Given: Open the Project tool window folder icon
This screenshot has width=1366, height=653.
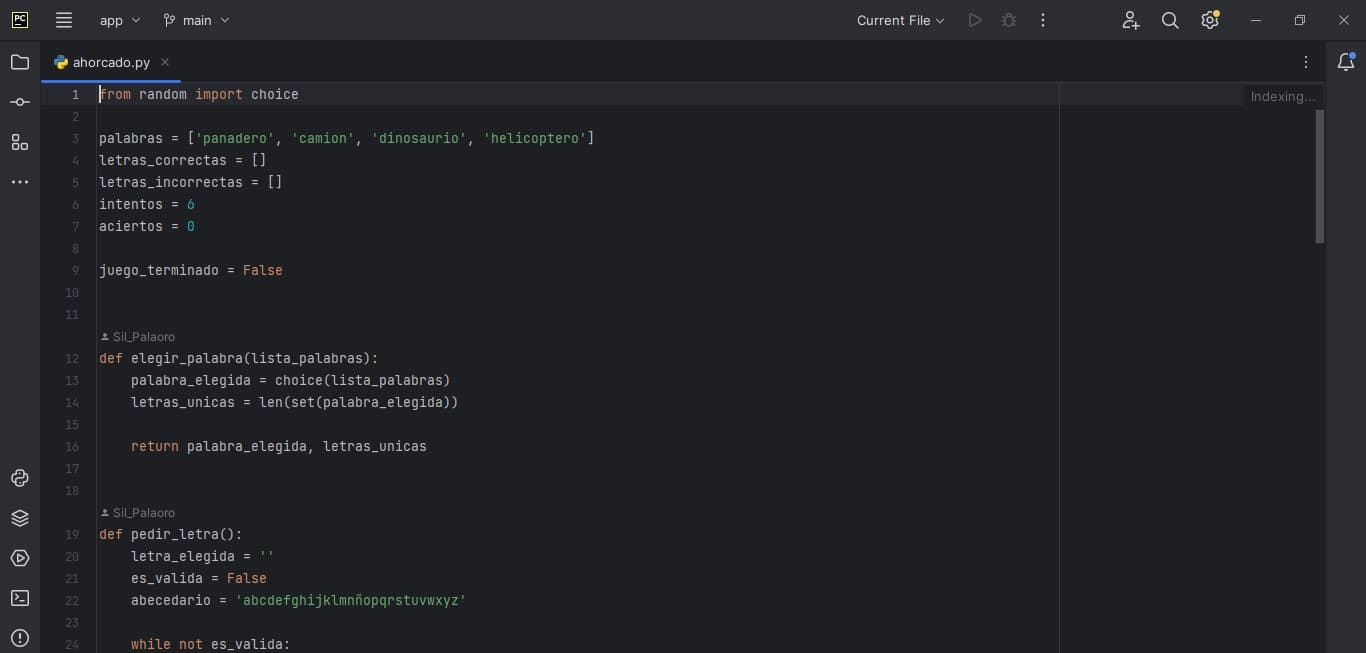Looking at the screenshot, I should [20, 62].
